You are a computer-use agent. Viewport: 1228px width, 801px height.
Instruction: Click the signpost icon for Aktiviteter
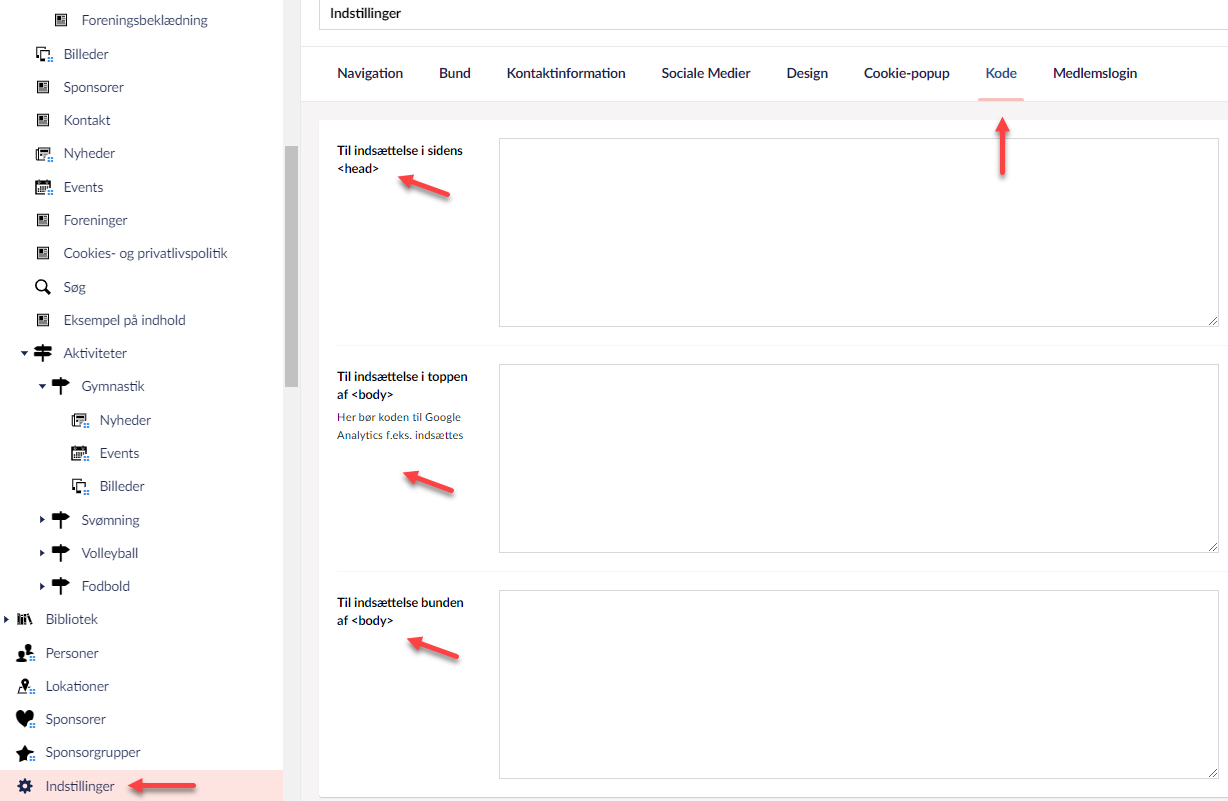43,353
